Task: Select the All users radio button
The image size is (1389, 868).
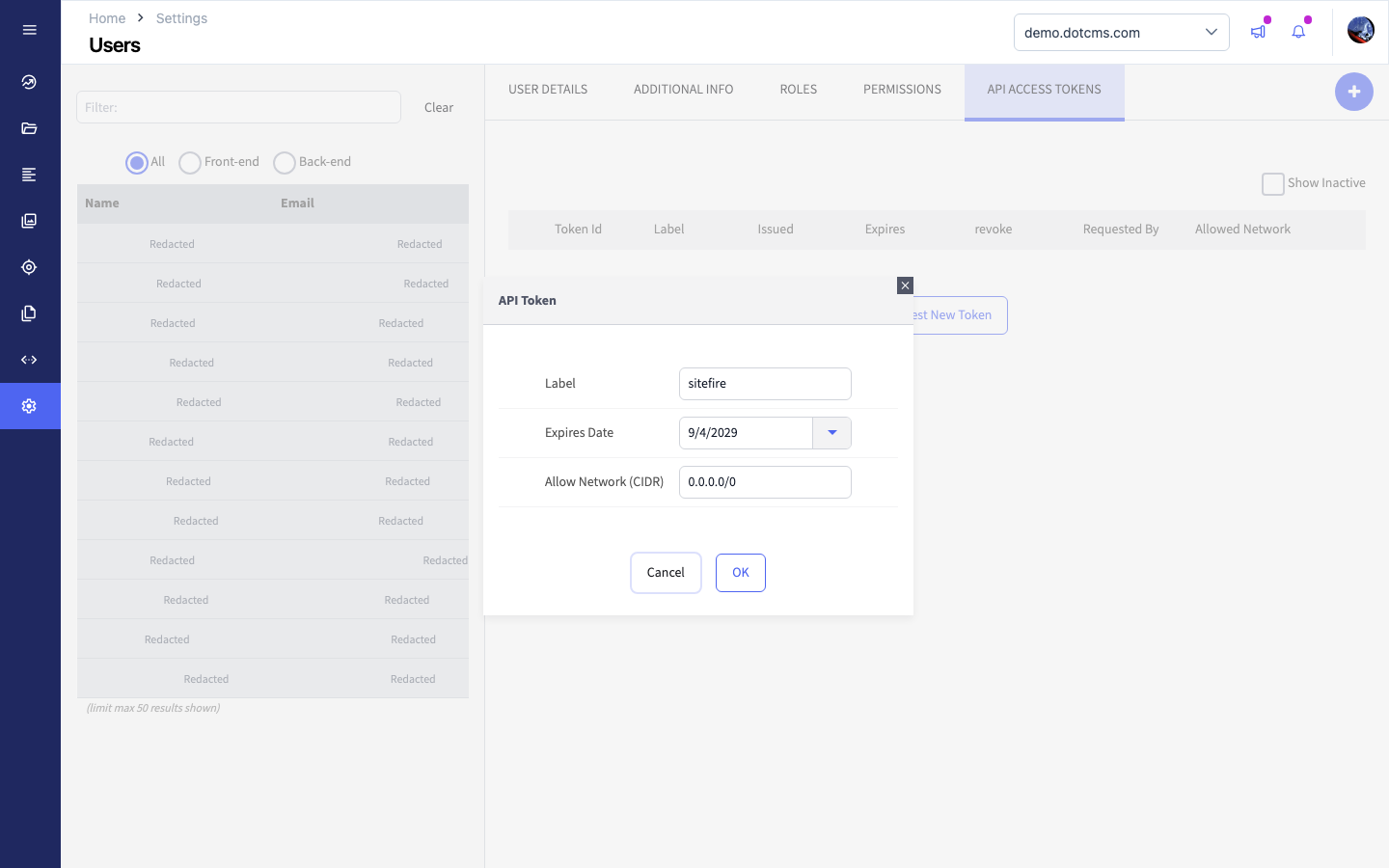Action: coord(137,163)
